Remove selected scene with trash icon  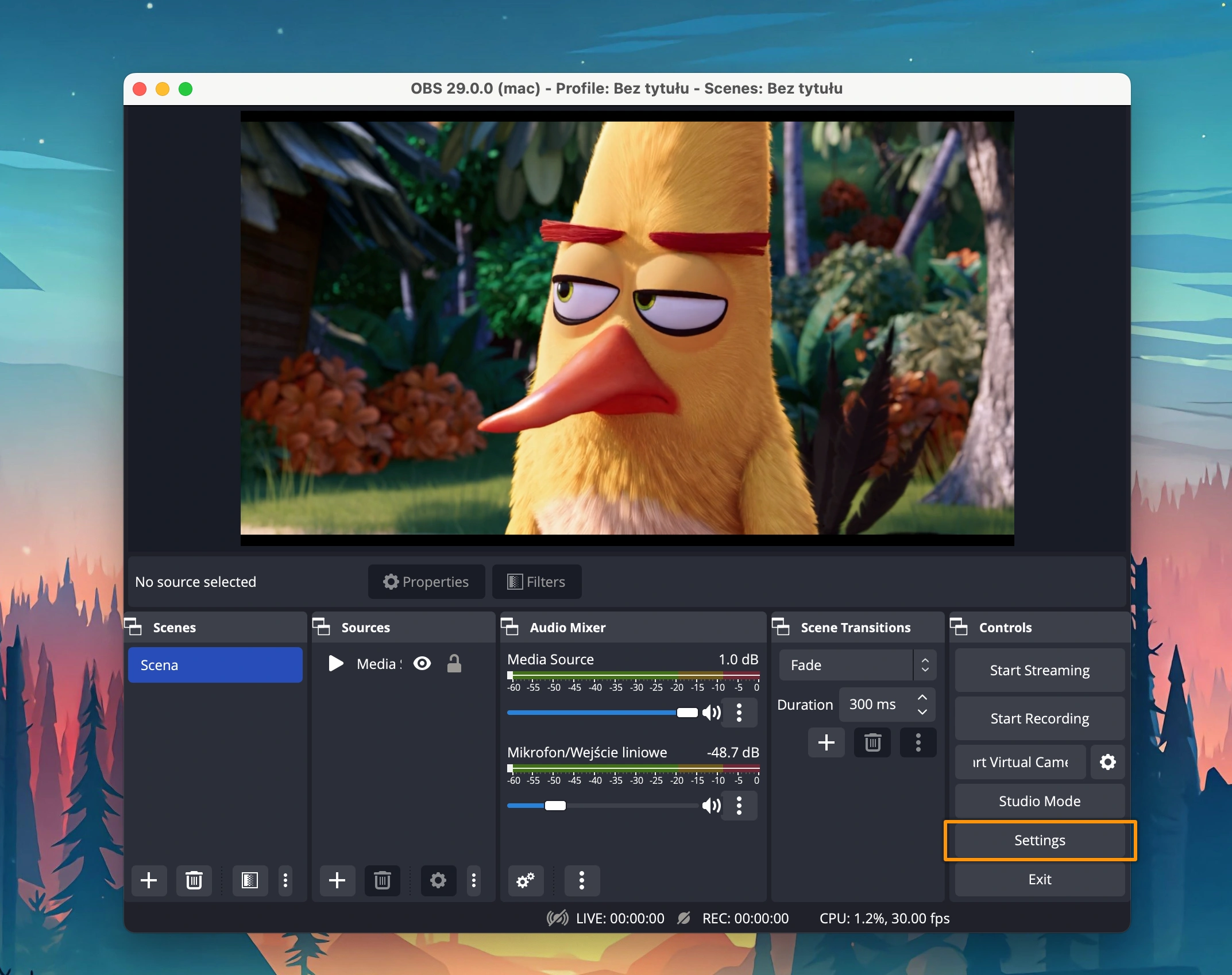pos(194,880)
